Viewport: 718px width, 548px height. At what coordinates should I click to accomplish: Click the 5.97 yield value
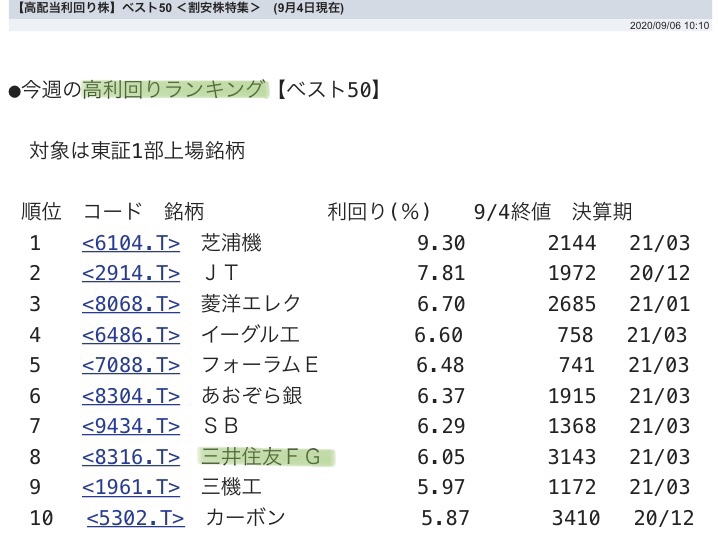click(x=441, y=487)
